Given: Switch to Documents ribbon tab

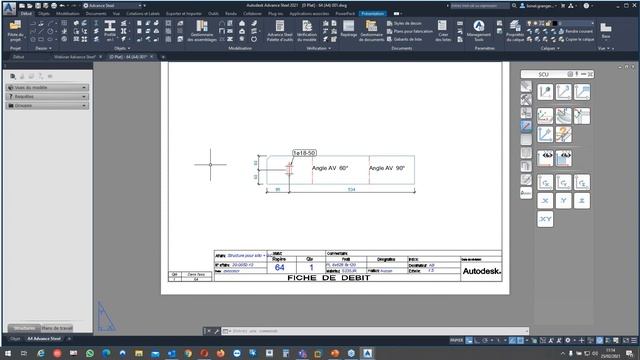Looking at the screenshot, I should (96, 13).
